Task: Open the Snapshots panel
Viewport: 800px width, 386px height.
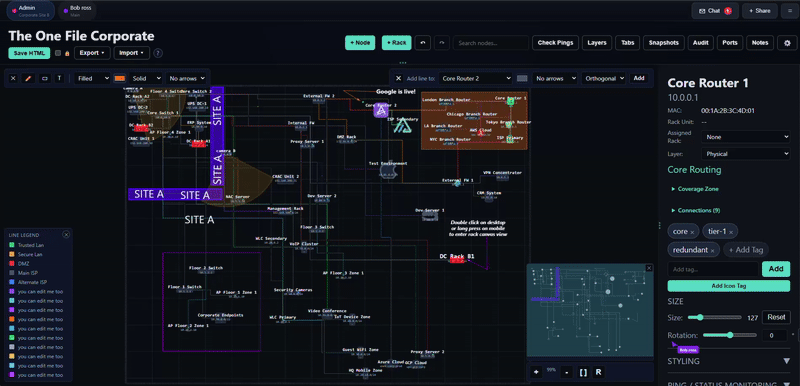Action: click(664, 43)
